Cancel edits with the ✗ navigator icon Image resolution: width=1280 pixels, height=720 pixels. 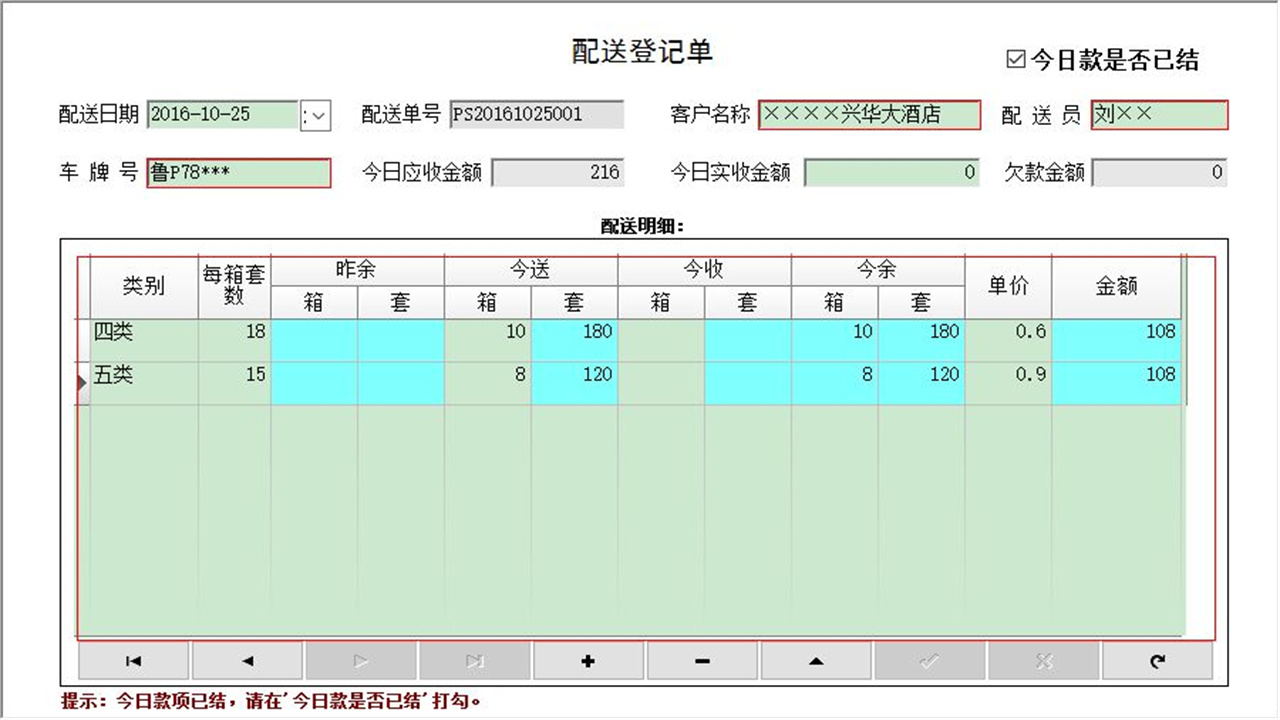(x=1044, y=660)
